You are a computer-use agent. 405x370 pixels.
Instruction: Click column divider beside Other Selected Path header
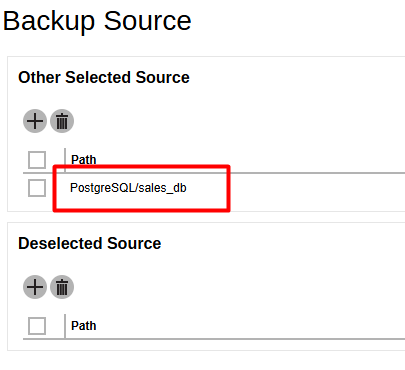(x=65, y=160)
